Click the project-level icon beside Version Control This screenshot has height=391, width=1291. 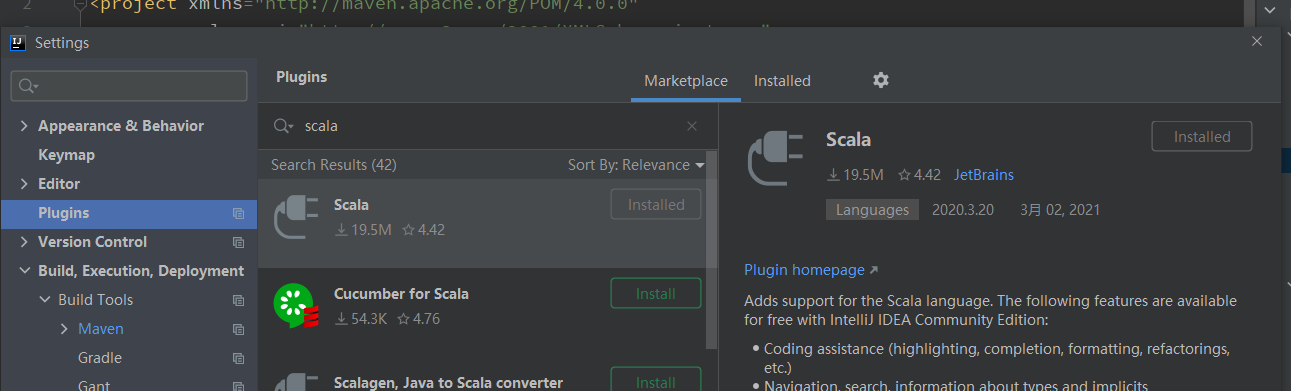(x=238, y=242)
